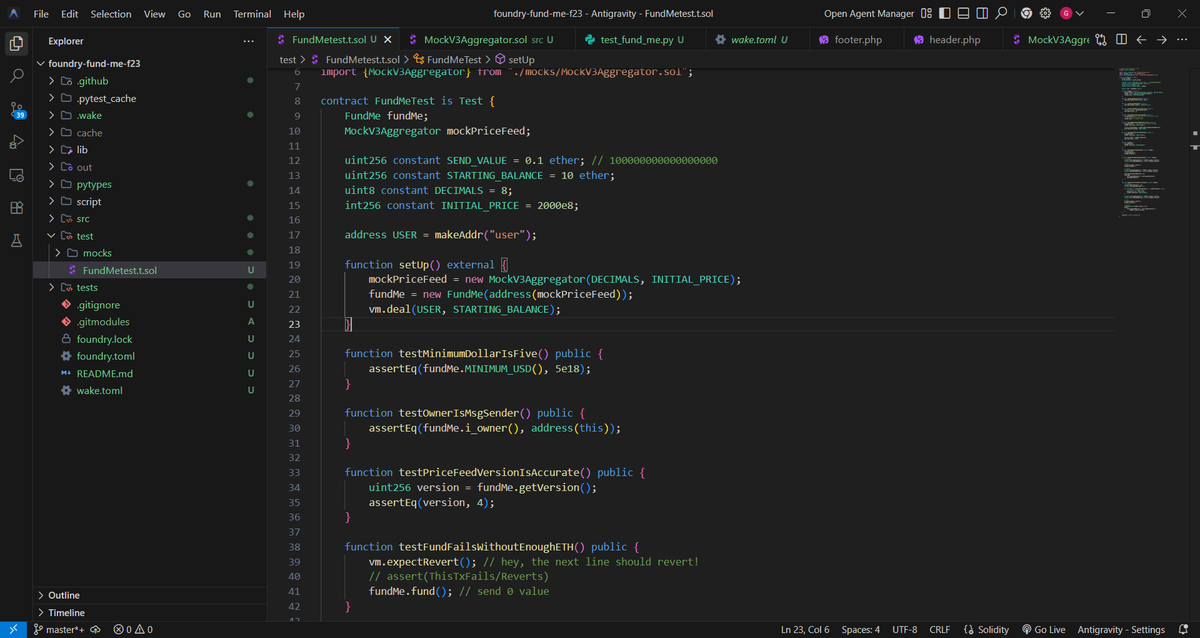Image resolution: width=1200 pixels, height=638 pixels.
Task: Click the publish to cloud sync icon
Action: (x=96, y=629)
